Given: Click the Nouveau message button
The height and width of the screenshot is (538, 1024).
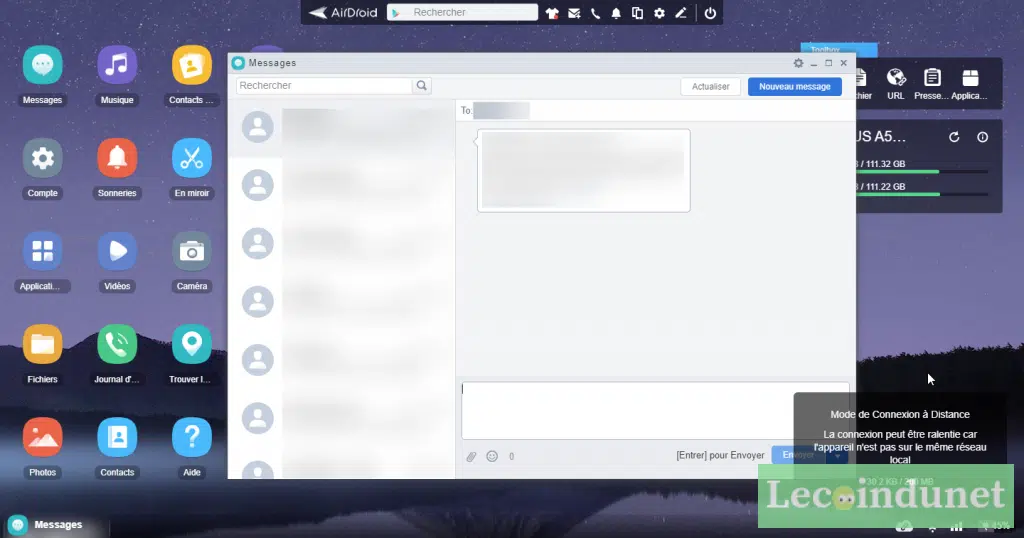Looking at the screenshot, I should 794,86.
